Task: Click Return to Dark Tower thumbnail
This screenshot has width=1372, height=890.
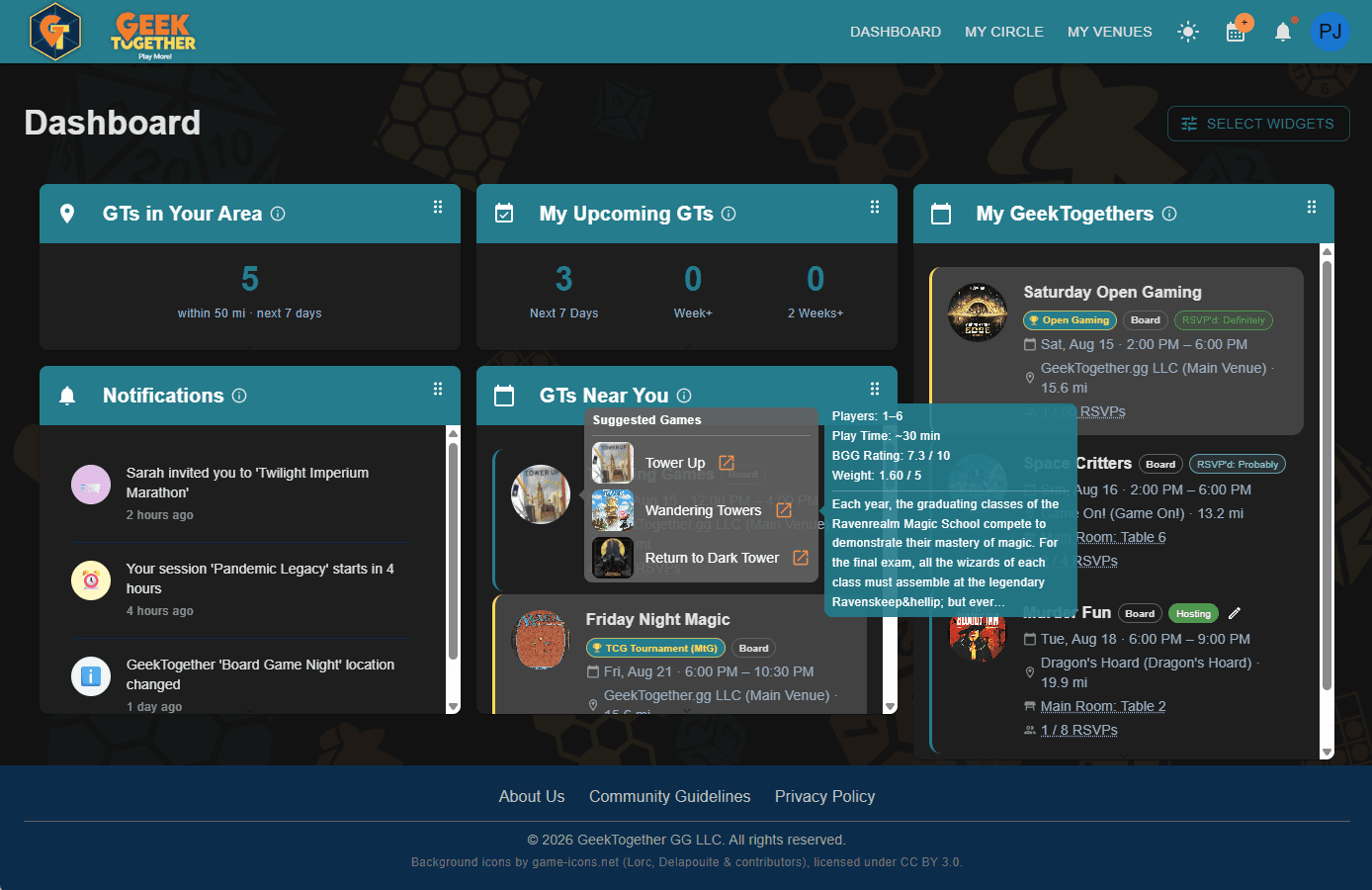Action: (613, 558)
